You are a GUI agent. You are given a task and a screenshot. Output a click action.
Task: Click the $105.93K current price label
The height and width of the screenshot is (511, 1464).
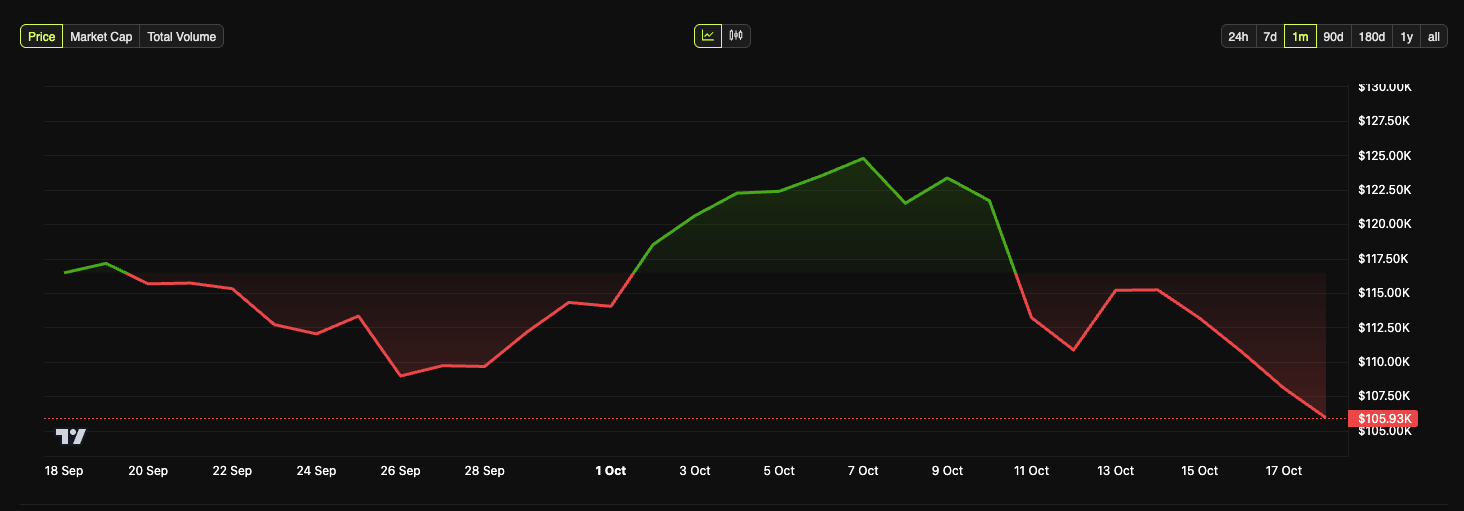(x=1384, y=418)
